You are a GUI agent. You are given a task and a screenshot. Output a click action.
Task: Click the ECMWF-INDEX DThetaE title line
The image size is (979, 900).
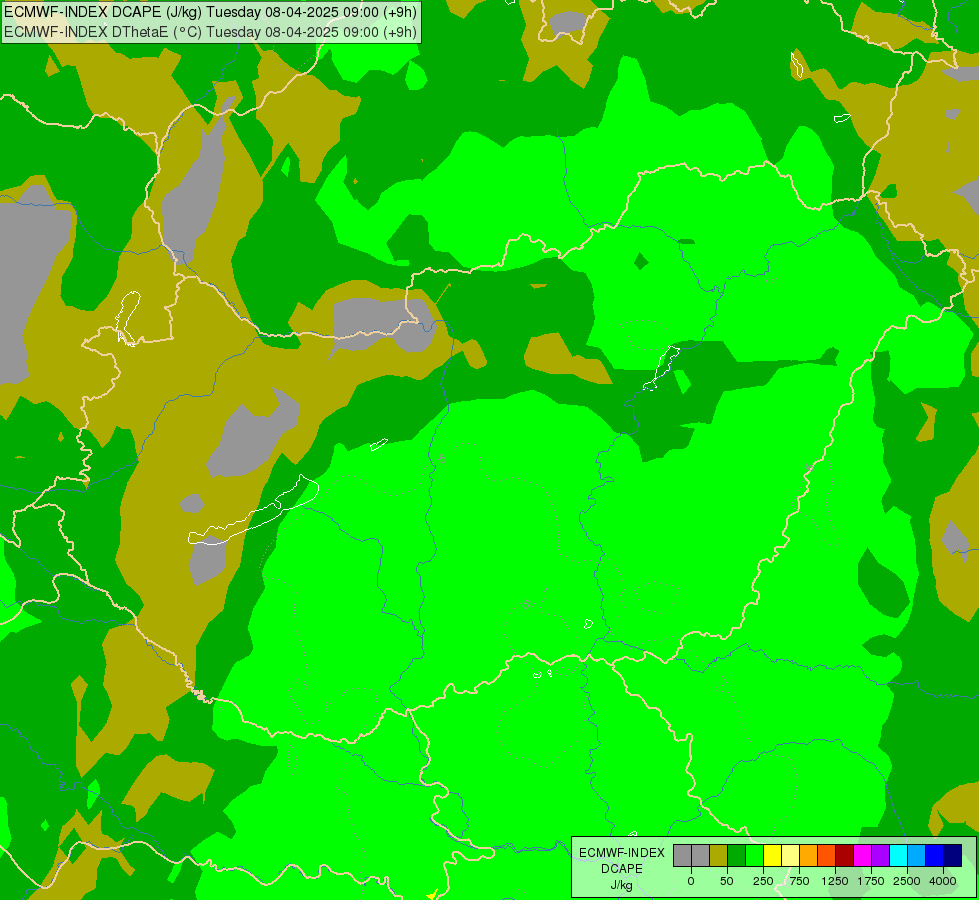tap(210, 31)
